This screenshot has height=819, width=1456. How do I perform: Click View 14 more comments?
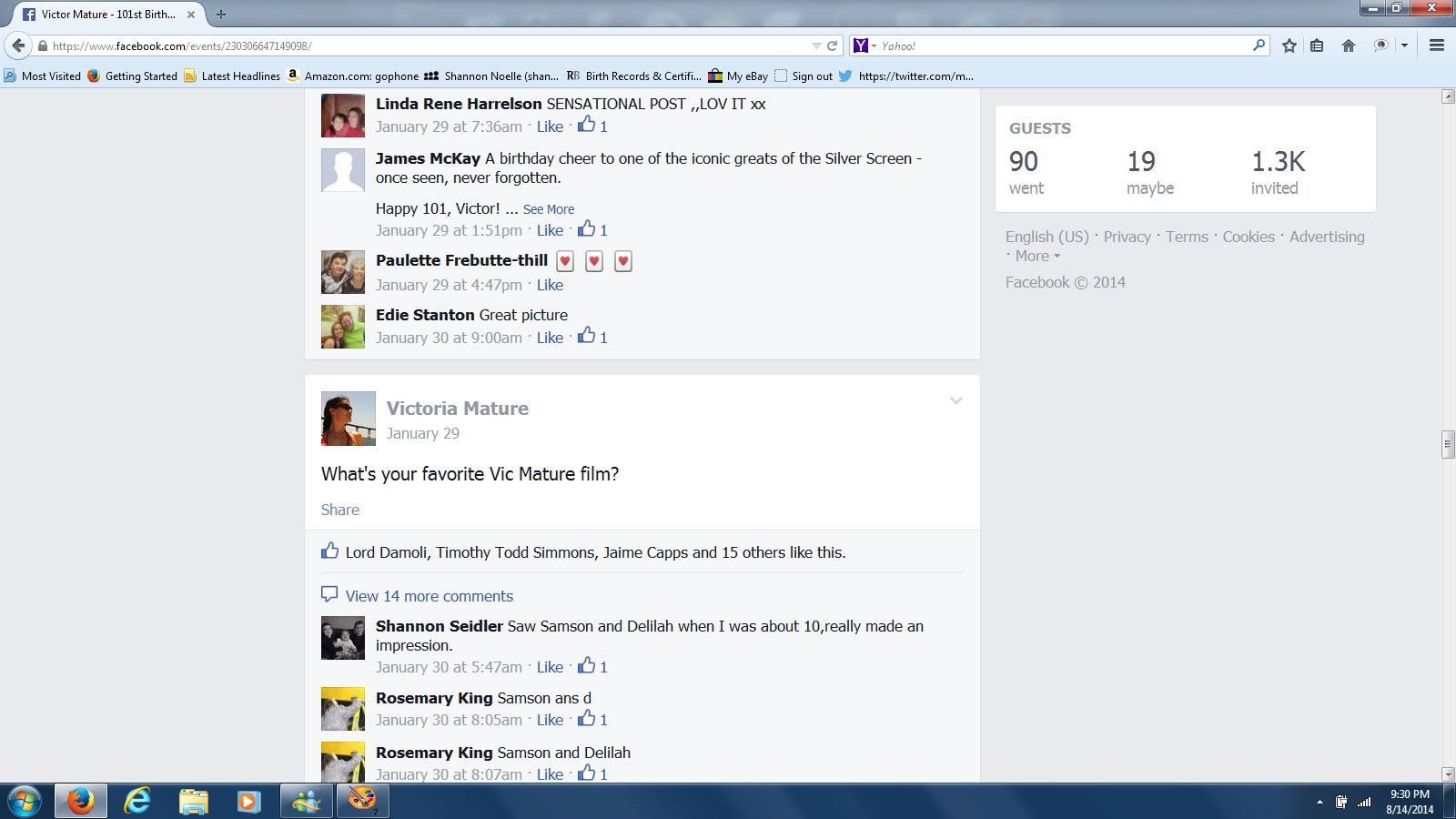point(430,596)
